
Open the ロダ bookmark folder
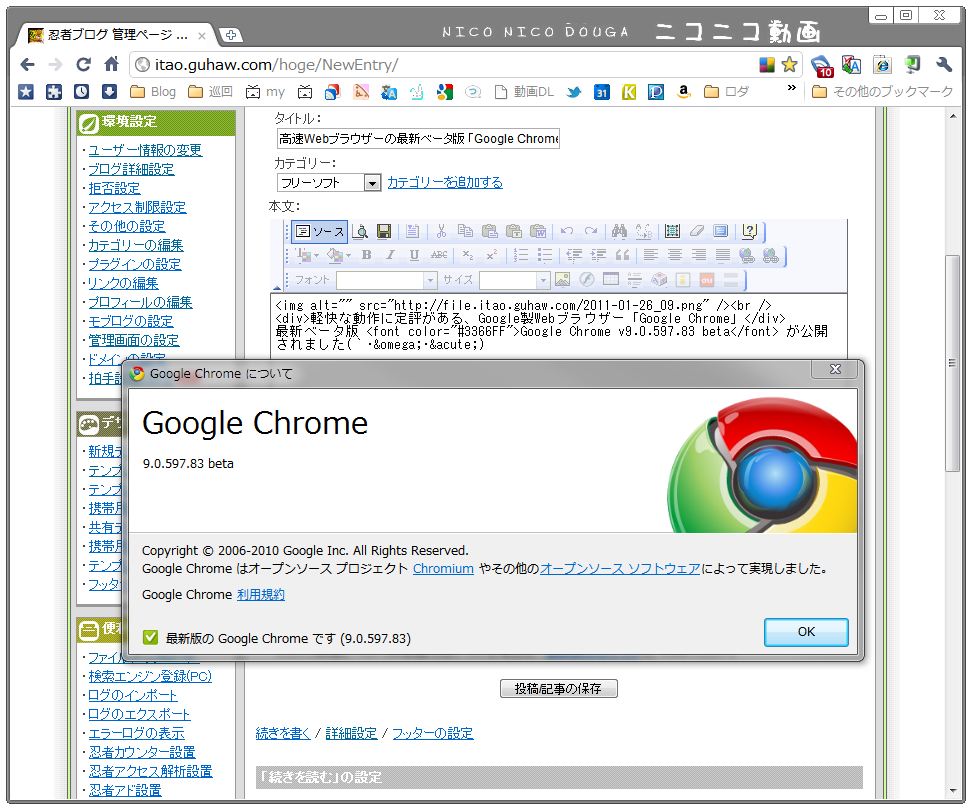point(726,92)
